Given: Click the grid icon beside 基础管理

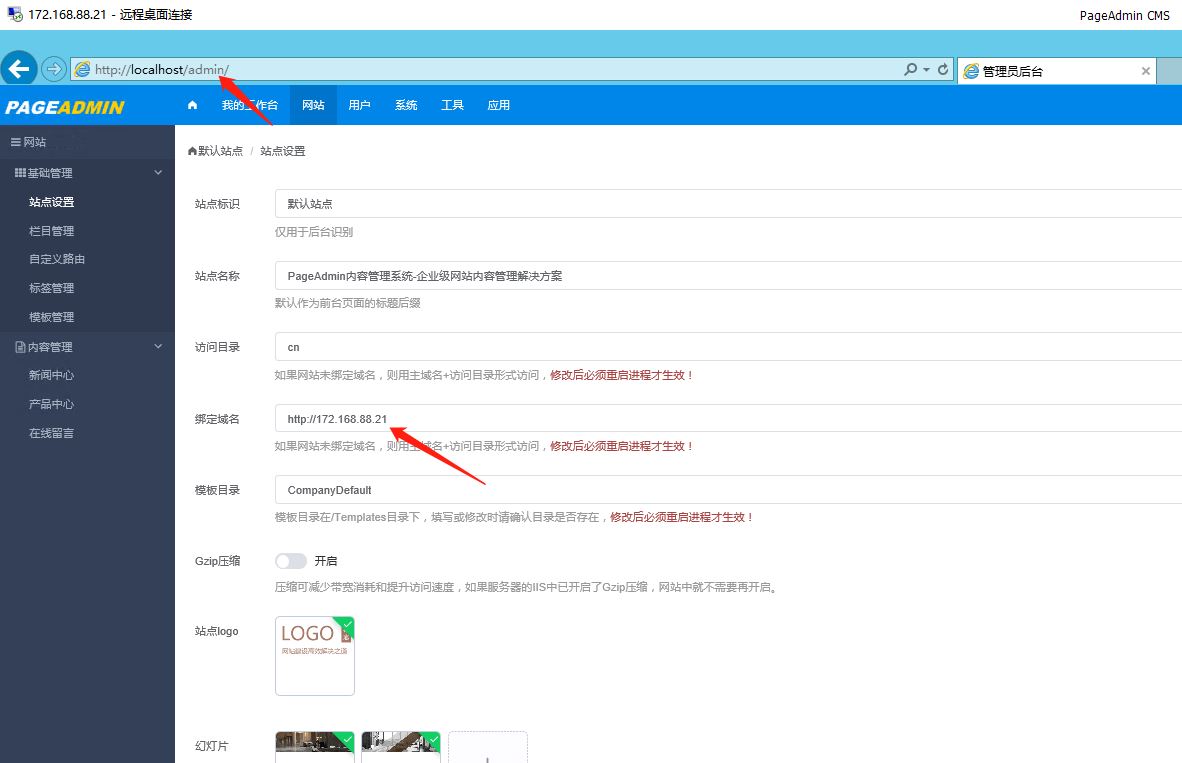Looking at the screenshot, I should [x=20, y=173].
